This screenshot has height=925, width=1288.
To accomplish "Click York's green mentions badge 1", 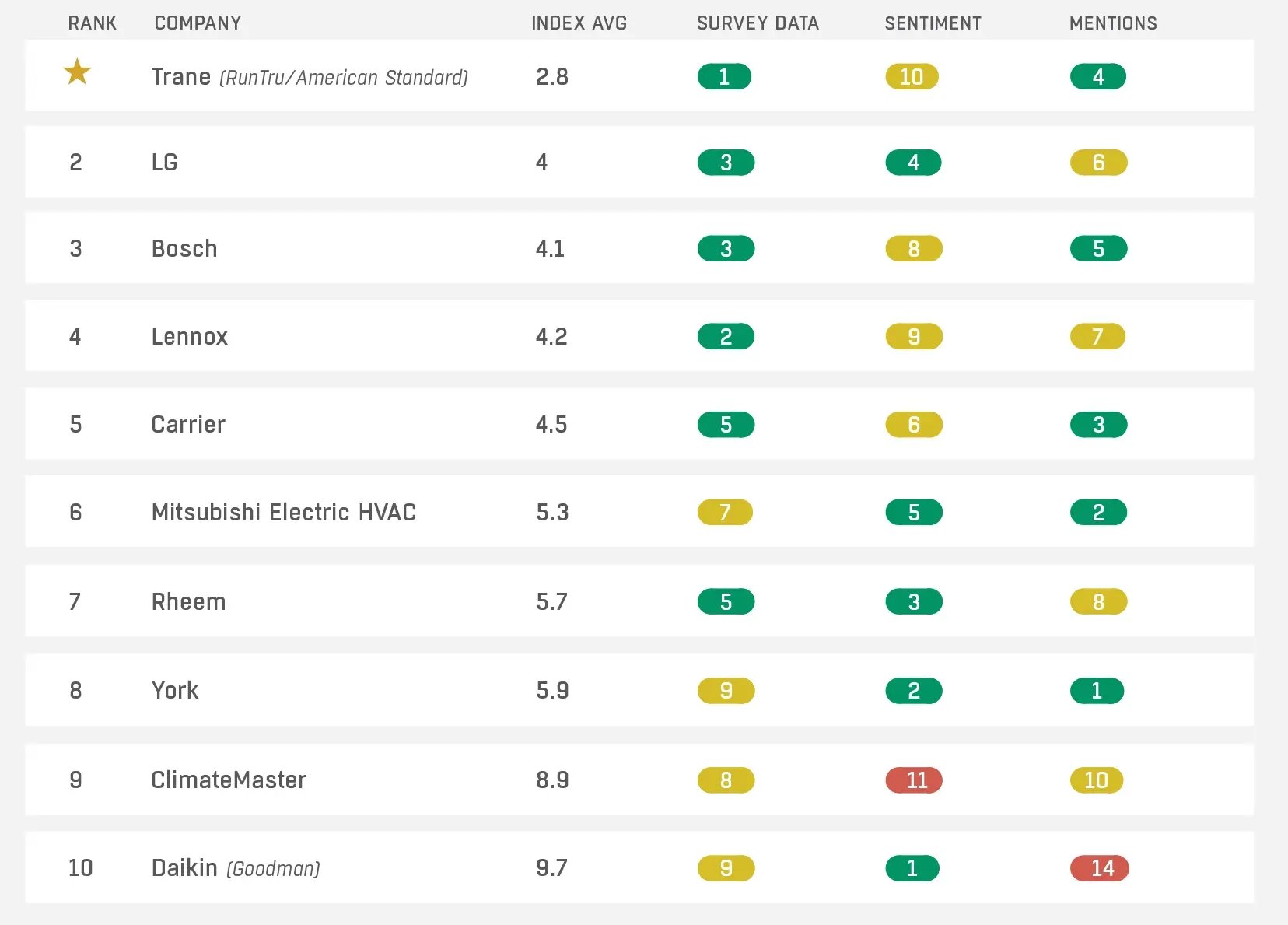I will click(x=1097, y=690).
